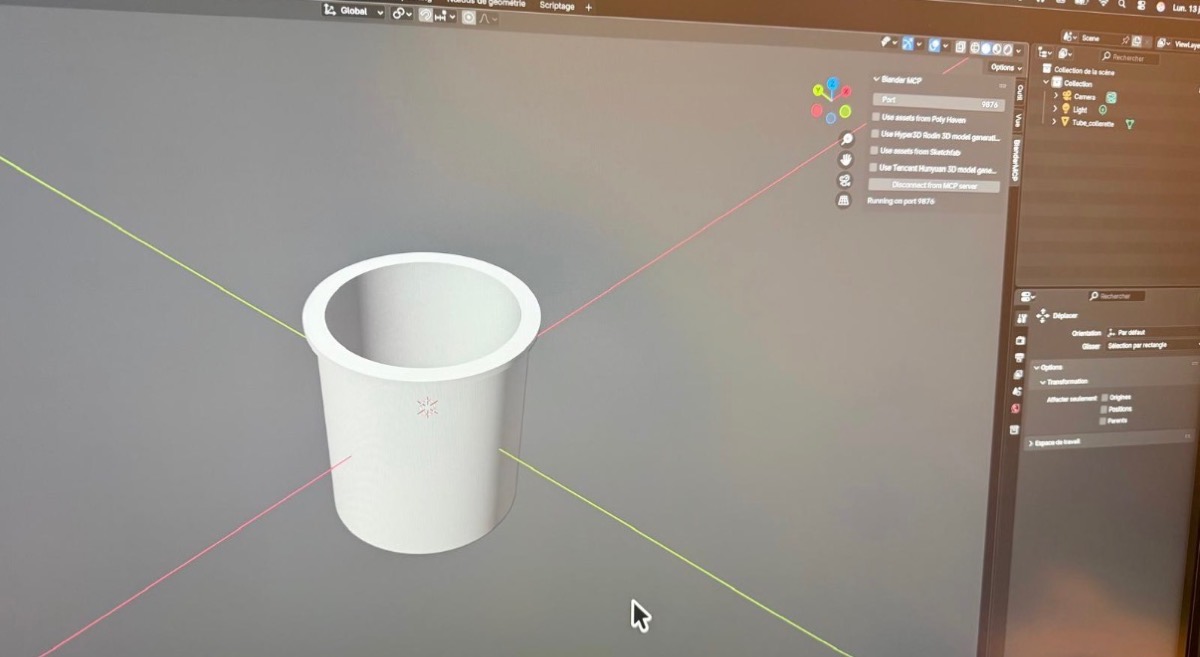This screenshot has height=657, width=1200.
Task: Open the proportional falloff curve dropdown
Action: tap(488, 18)
